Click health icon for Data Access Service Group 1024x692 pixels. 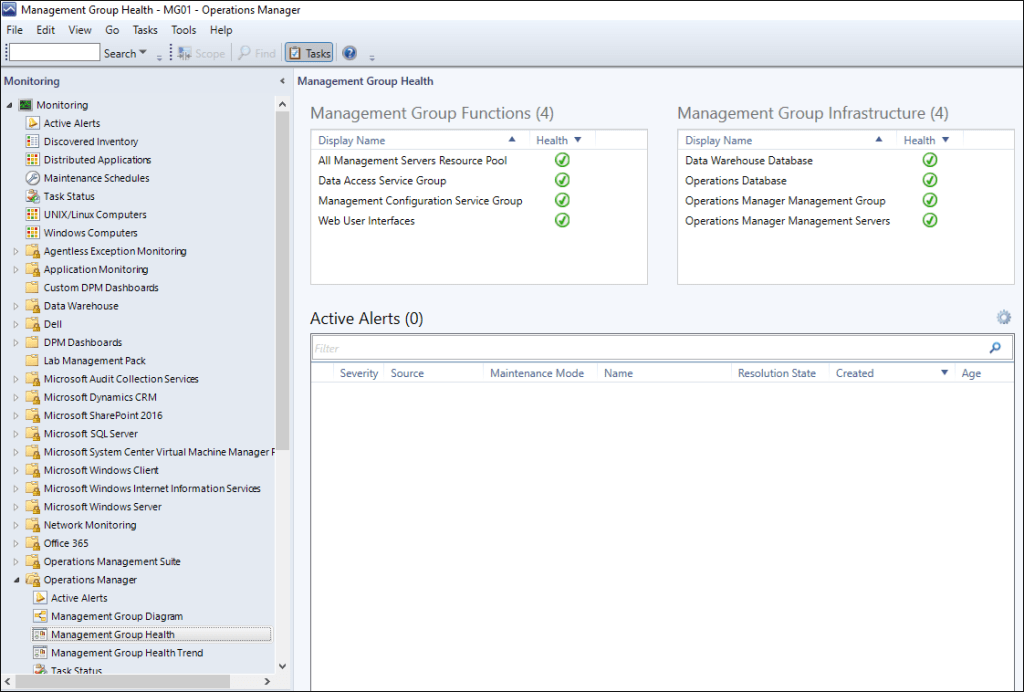(562, 180)
